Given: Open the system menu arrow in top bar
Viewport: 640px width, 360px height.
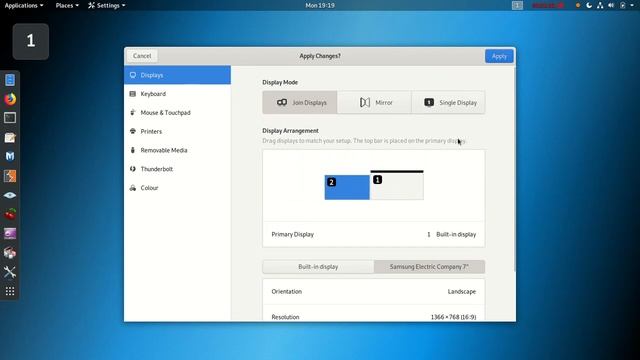Looking at the screenshot, I should [631, 5].
